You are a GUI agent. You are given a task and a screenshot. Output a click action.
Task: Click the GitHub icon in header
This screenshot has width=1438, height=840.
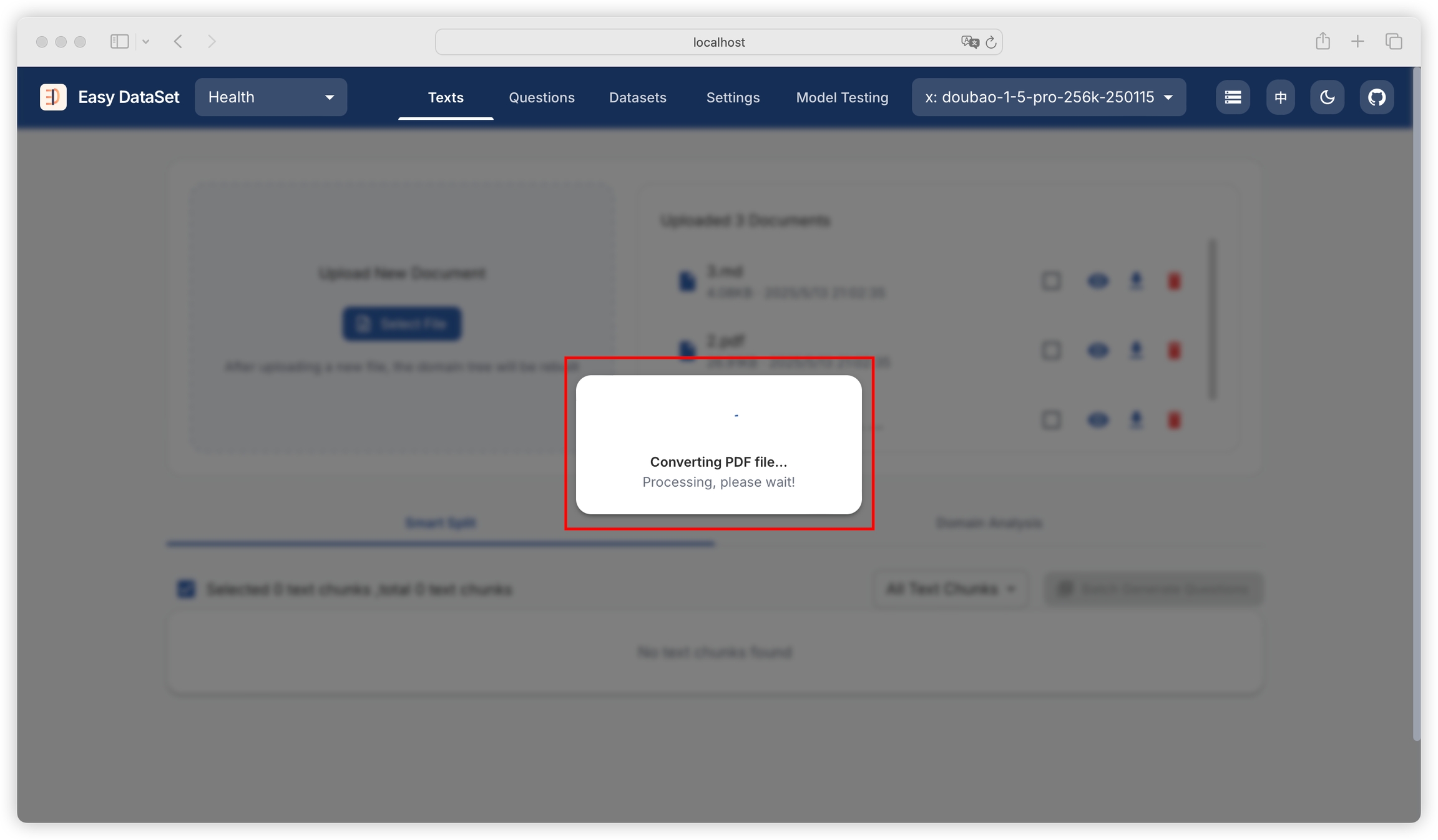coord(1376,97)
